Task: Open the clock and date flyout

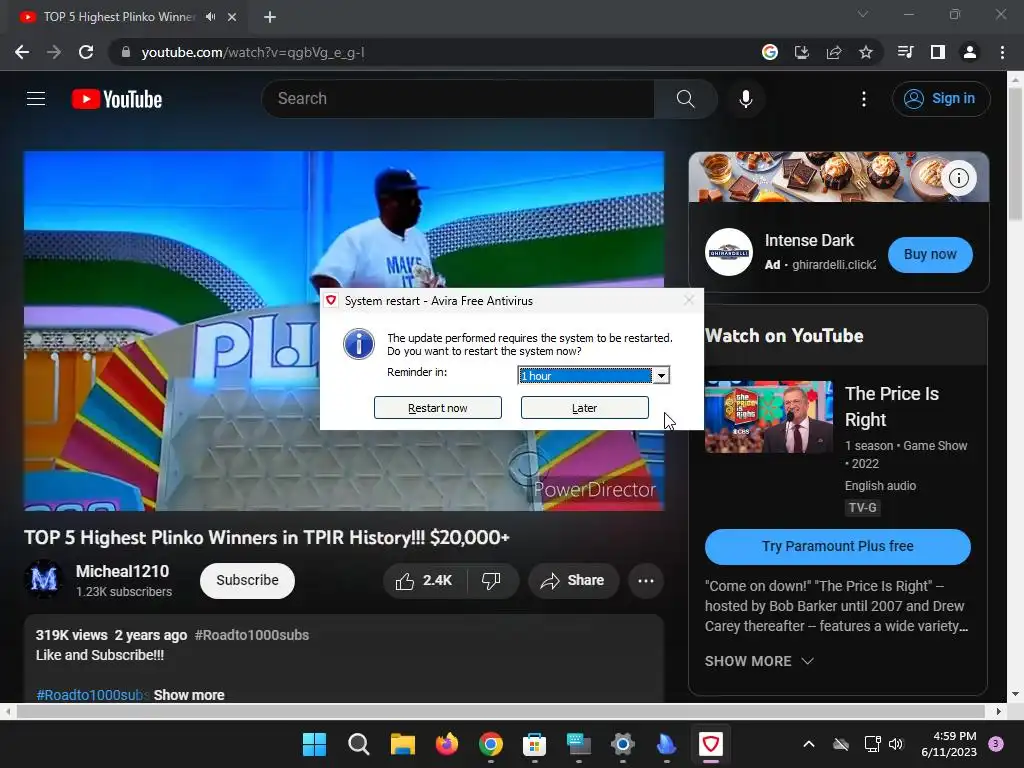Action: pos(948,744)
